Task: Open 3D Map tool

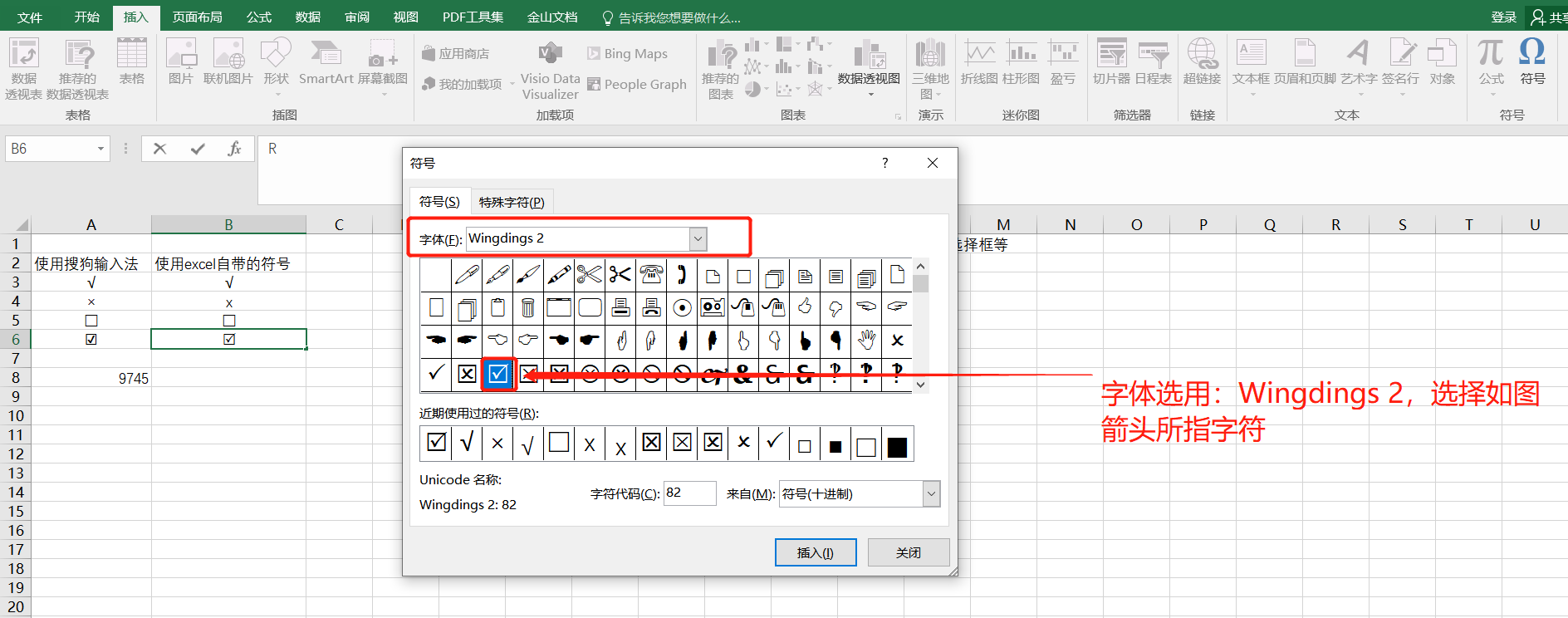Action: click(x=930, y=70)
